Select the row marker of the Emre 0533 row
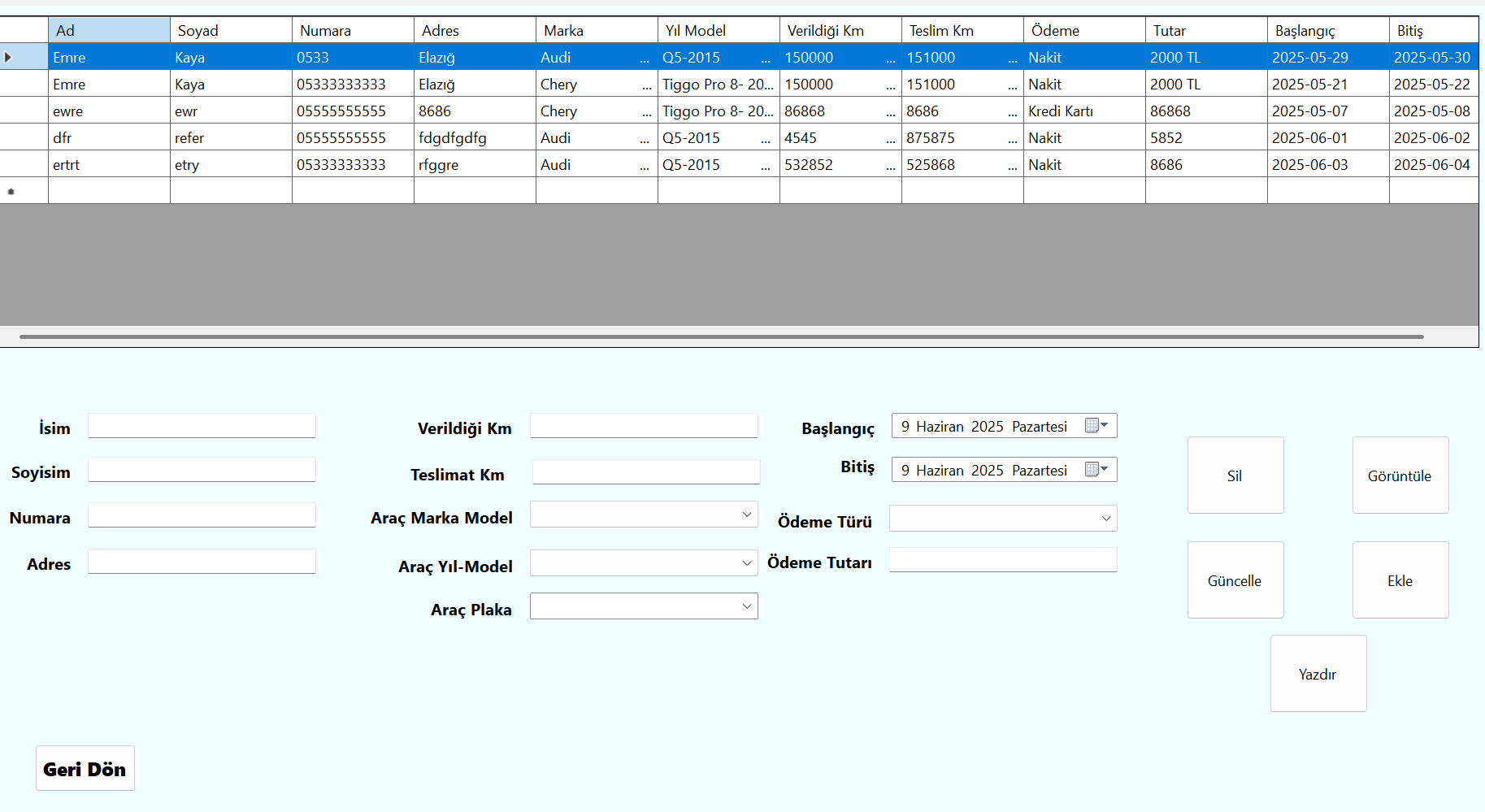 24,57
